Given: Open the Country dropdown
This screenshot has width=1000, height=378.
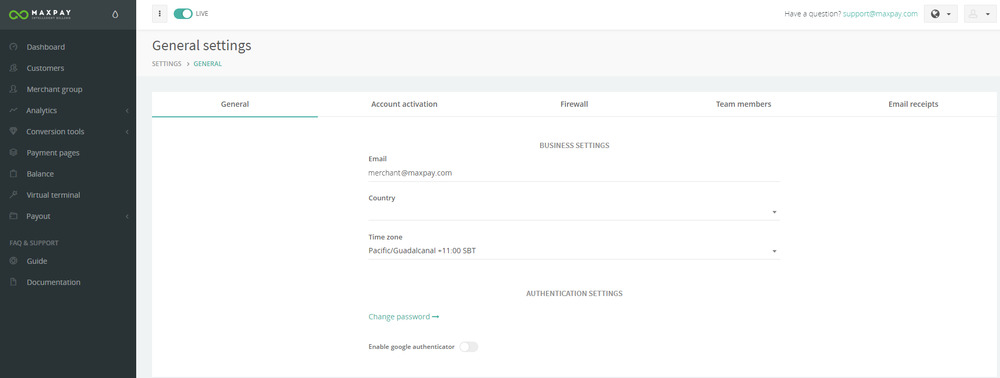Looking at the screenshot, I should pyautogui.click(x=574, y=212).
